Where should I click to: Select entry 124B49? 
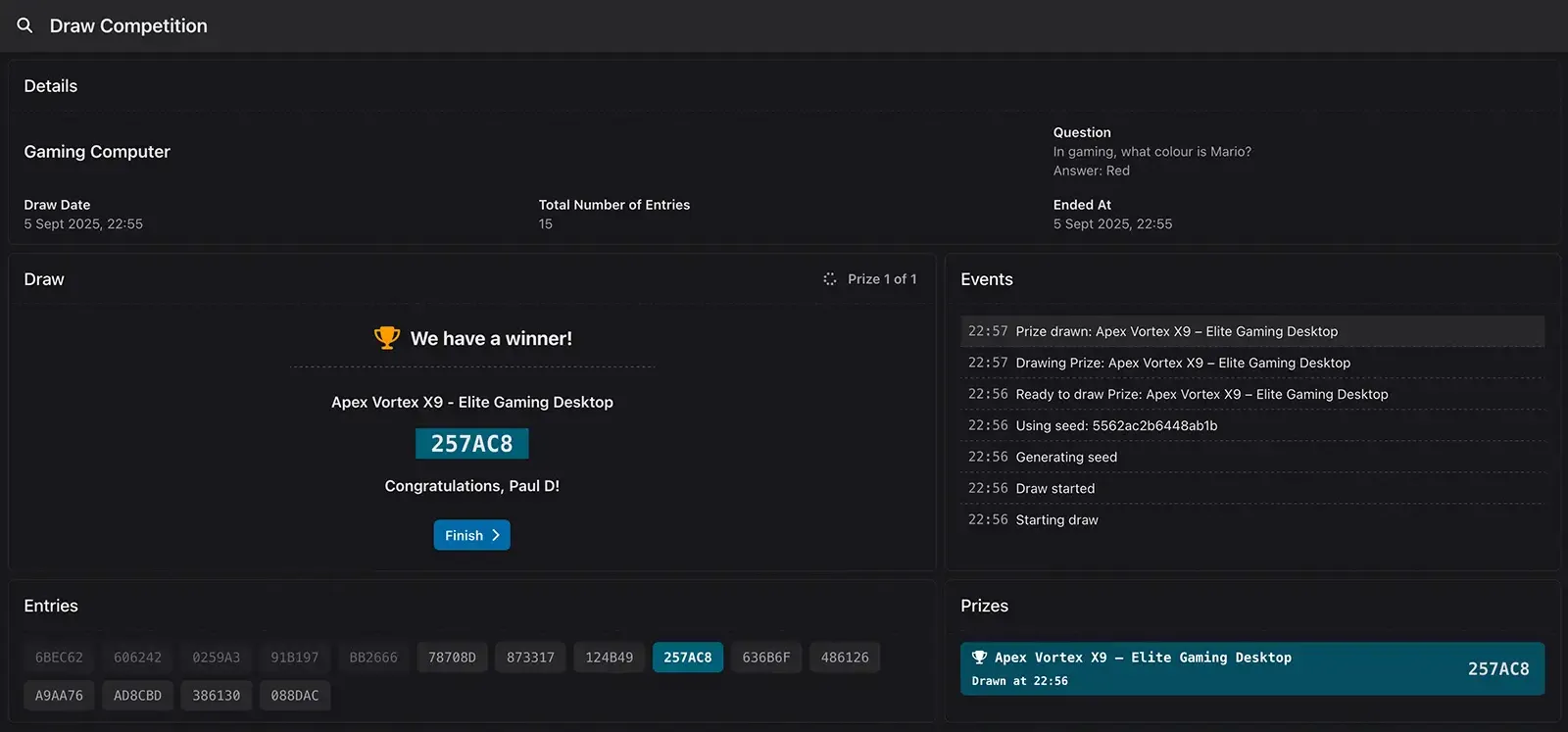point(610,658)
